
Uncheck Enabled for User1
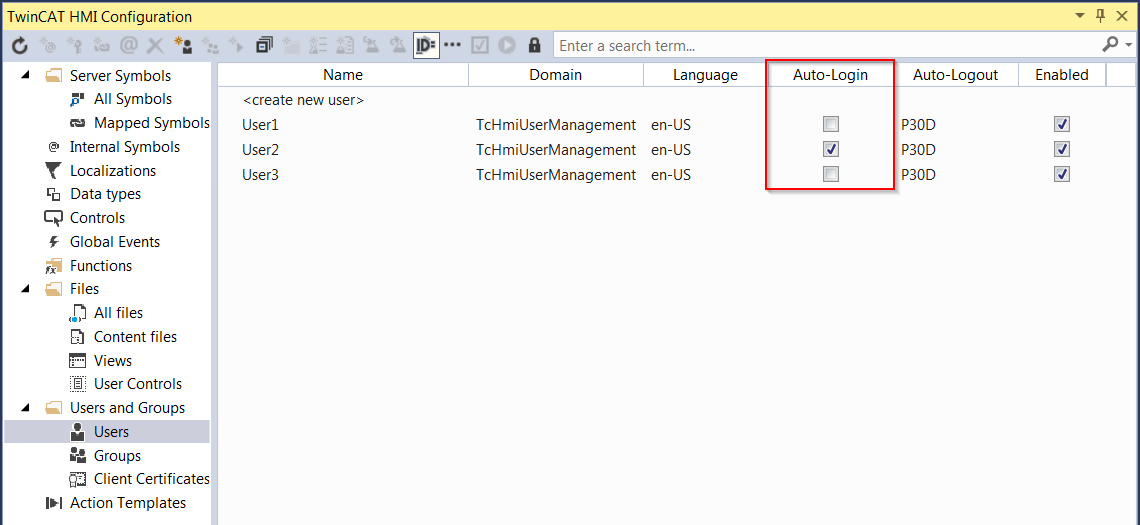click(x=1061, y=124)
